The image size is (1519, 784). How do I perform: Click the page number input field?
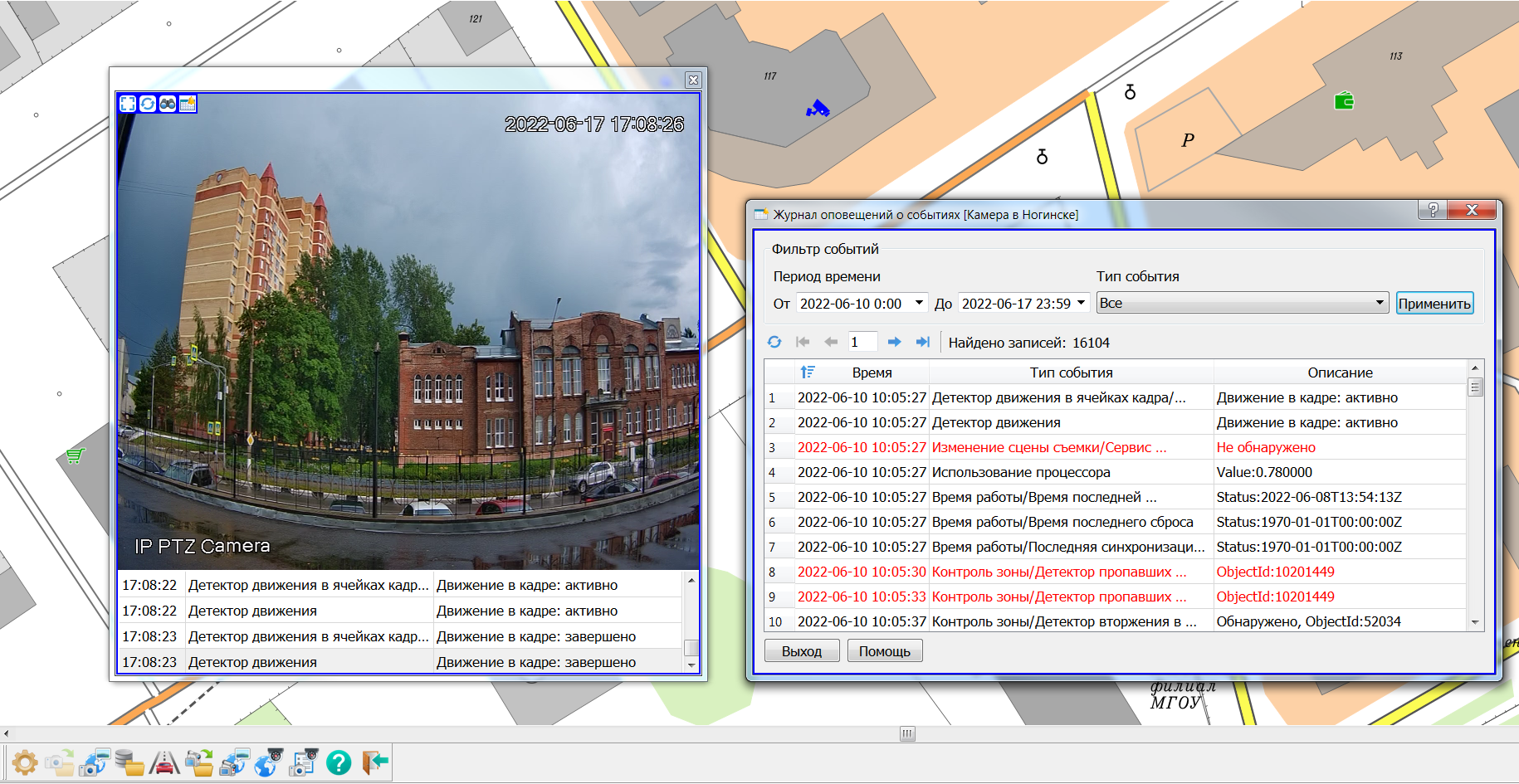coord(862,341)
